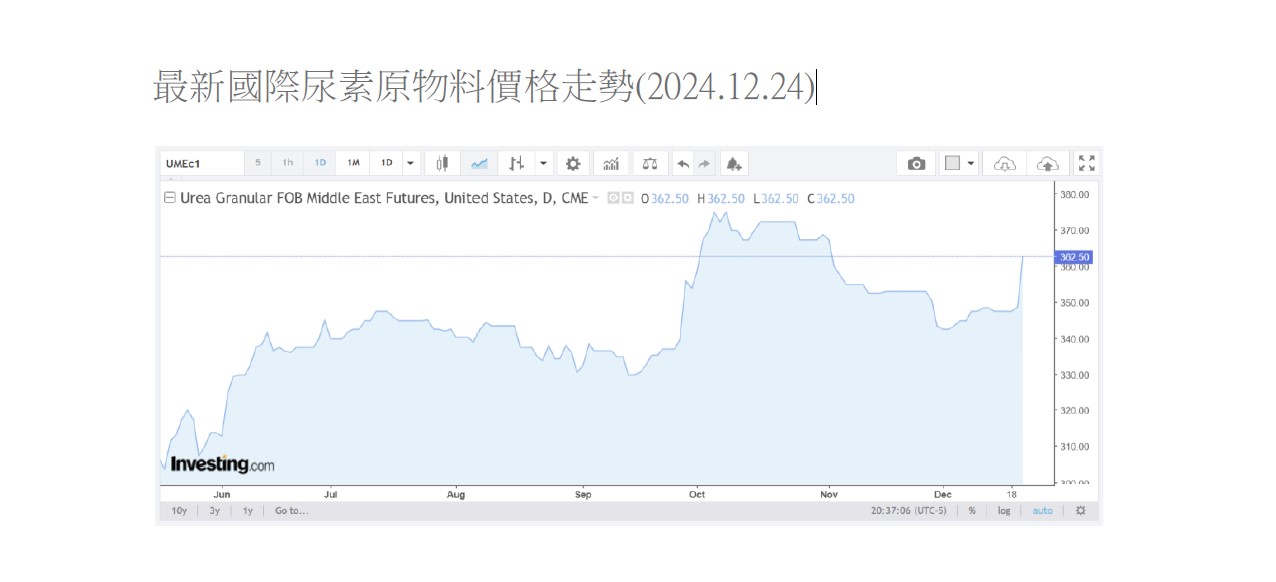Collapse the Urea Granular legend
This screenshot has height=582, width=1276.
pyautogui.click(x=169, y=198)
